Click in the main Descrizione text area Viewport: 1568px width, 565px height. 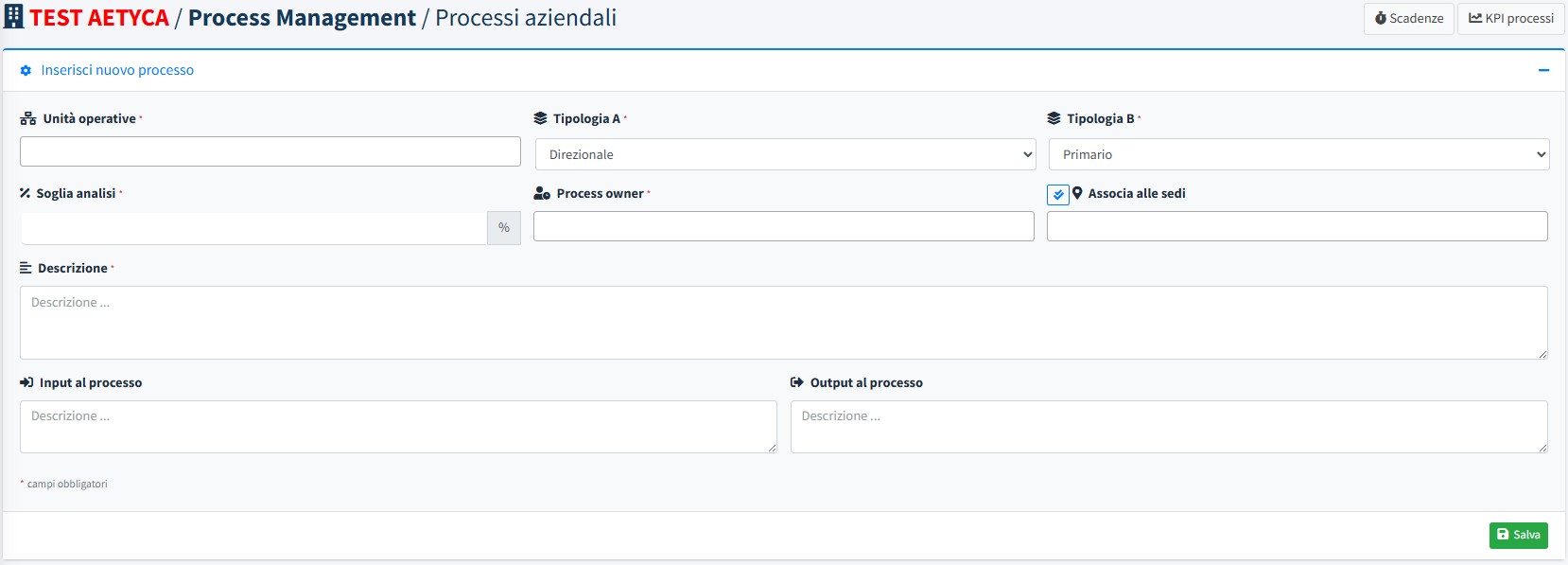pos(783,322)
